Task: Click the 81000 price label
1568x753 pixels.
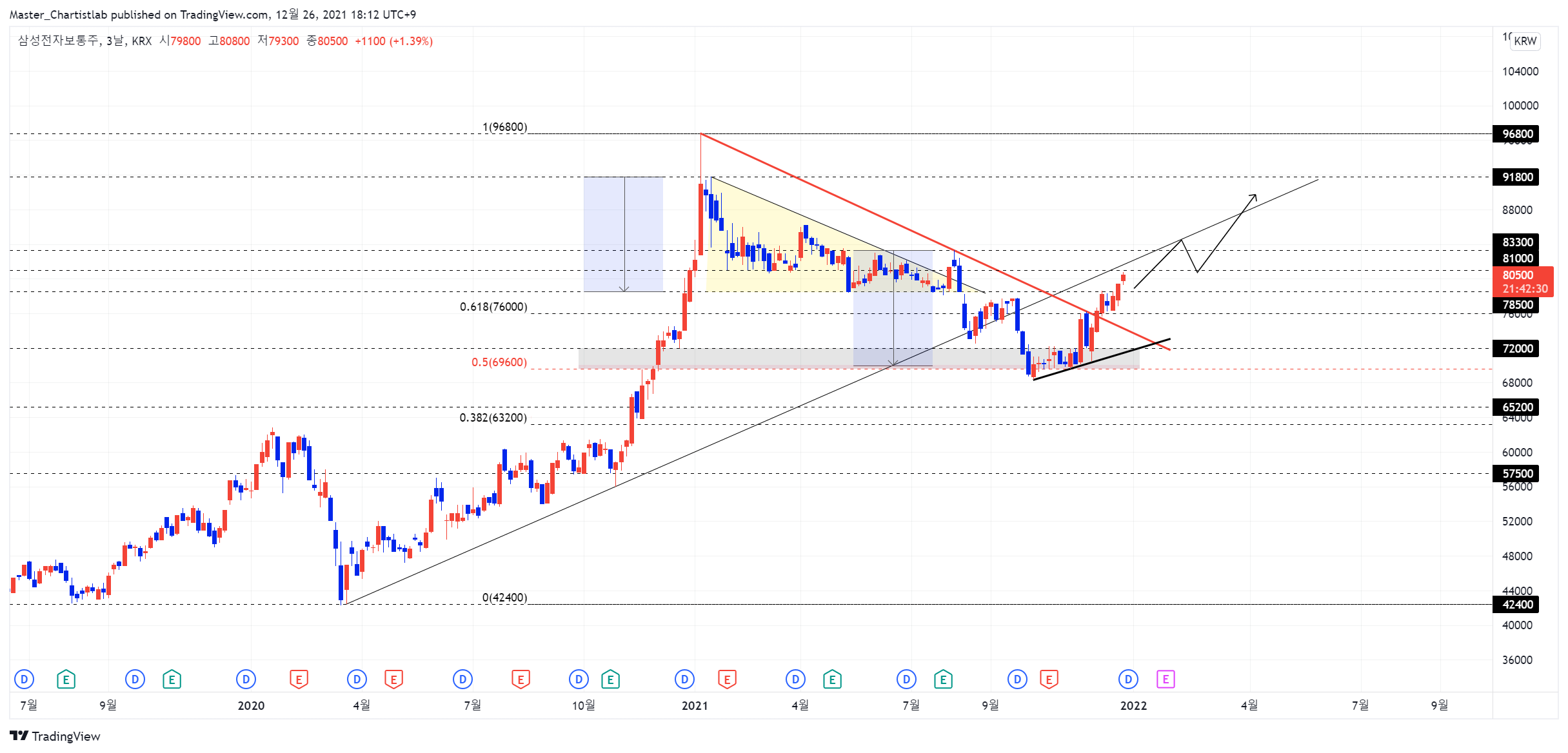Action: [x=1516, y=259]
